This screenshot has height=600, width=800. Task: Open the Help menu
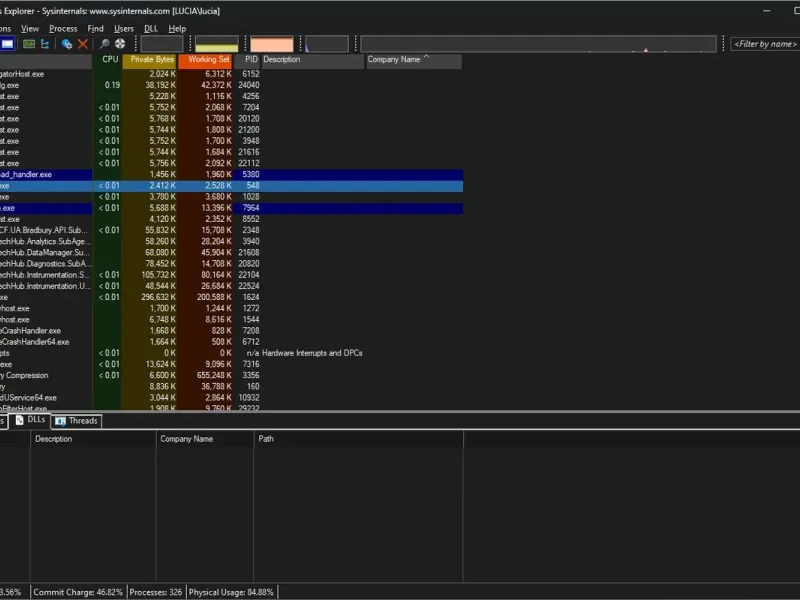click(x=177, y=29)
